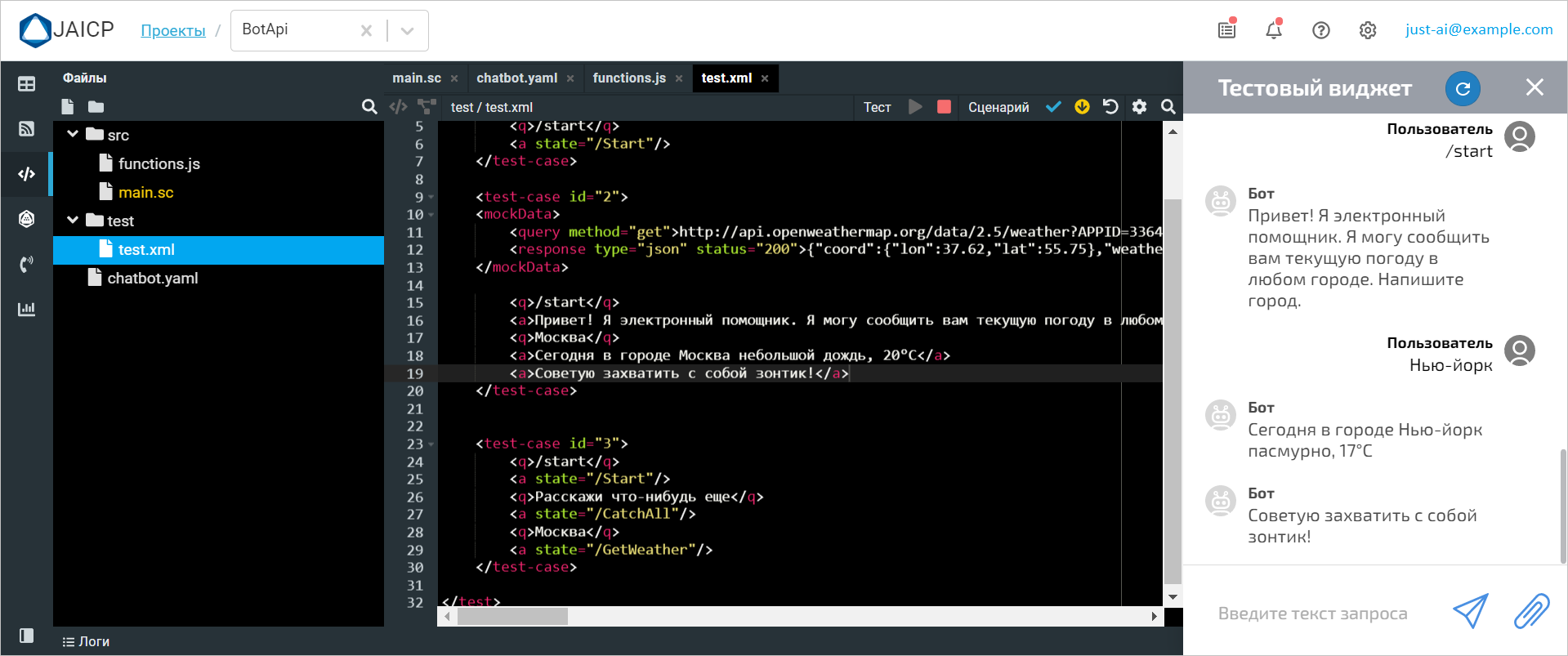Run the test with play icon
This screenshot has width=1568, height=656.
[x=915, y=107]
